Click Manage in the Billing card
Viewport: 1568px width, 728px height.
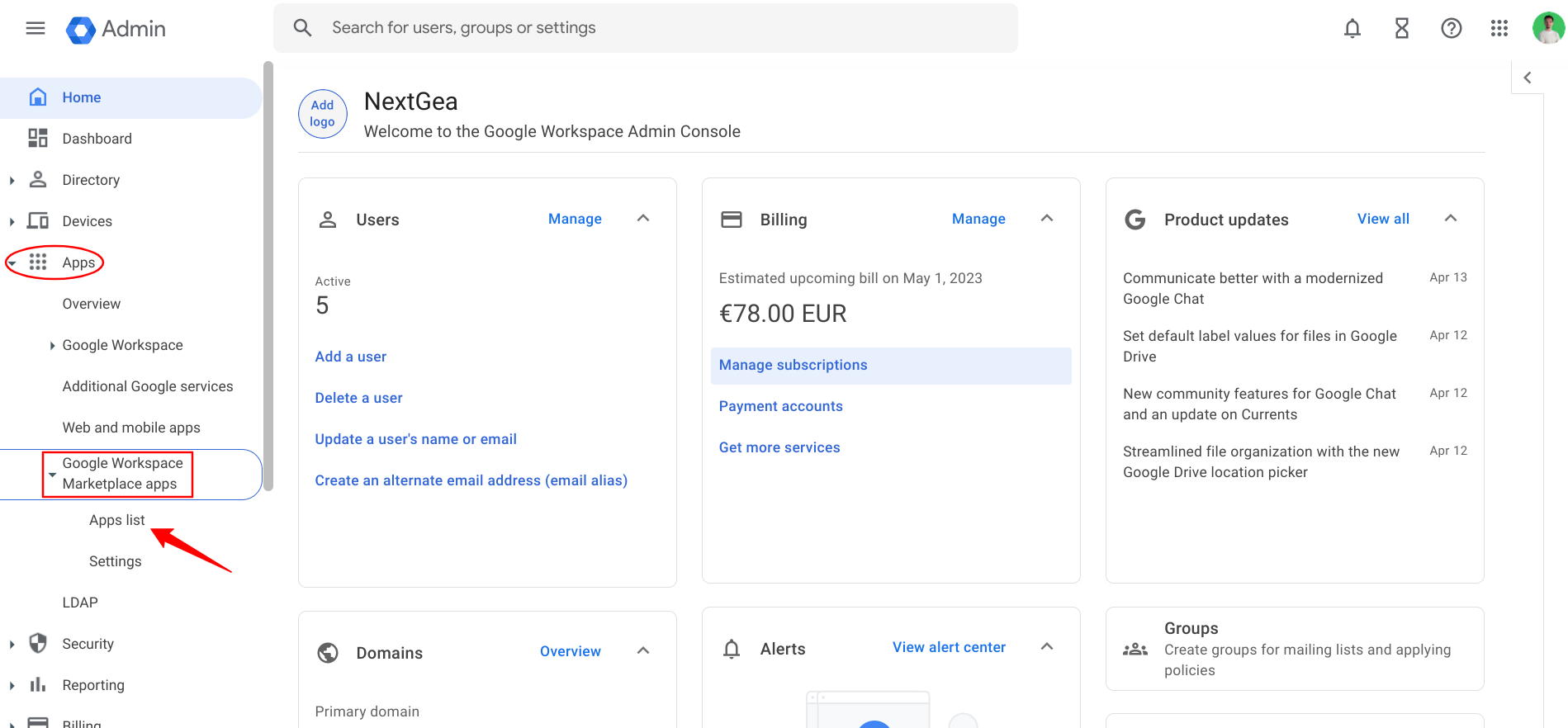point(978,219)
